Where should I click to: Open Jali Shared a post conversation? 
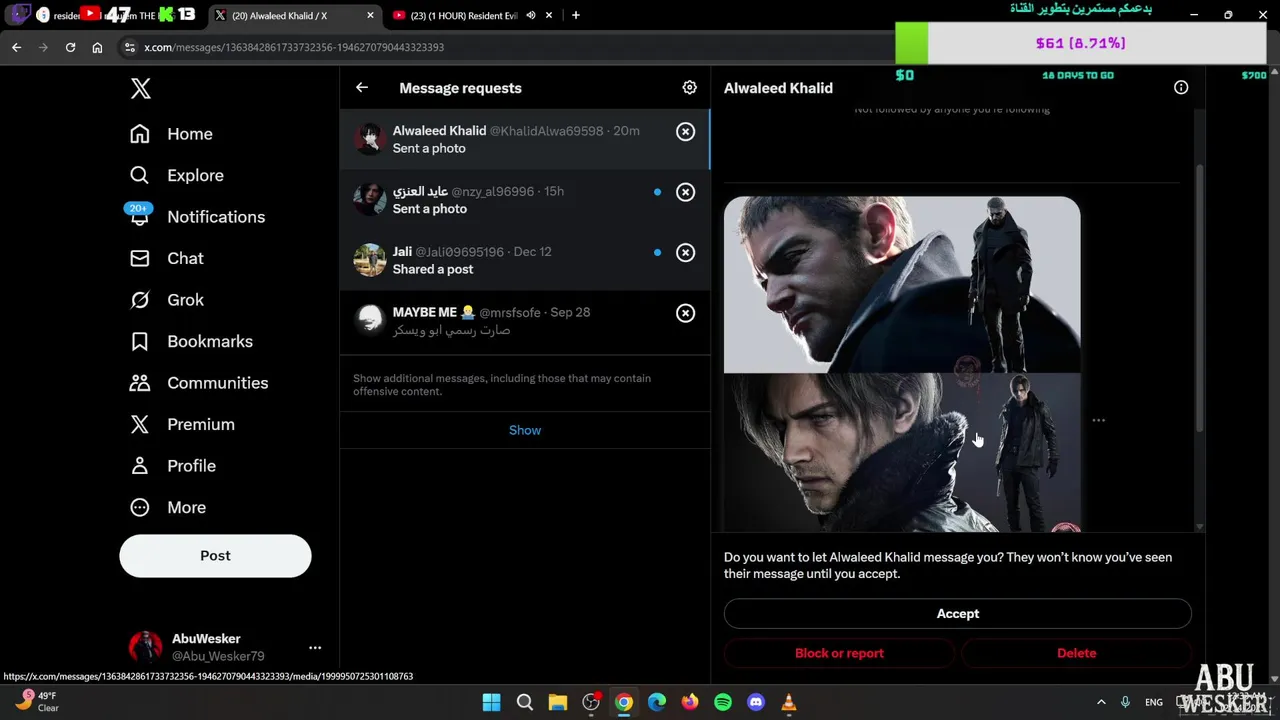coord(525,260)
